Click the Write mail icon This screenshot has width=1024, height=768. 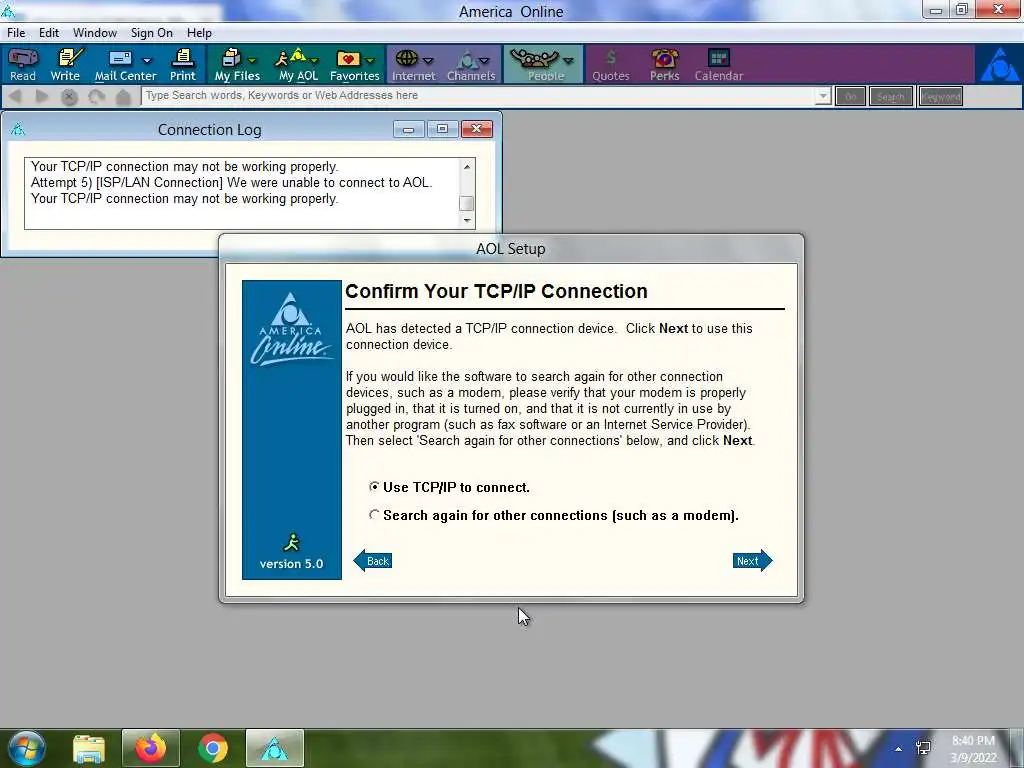(65, 65)
